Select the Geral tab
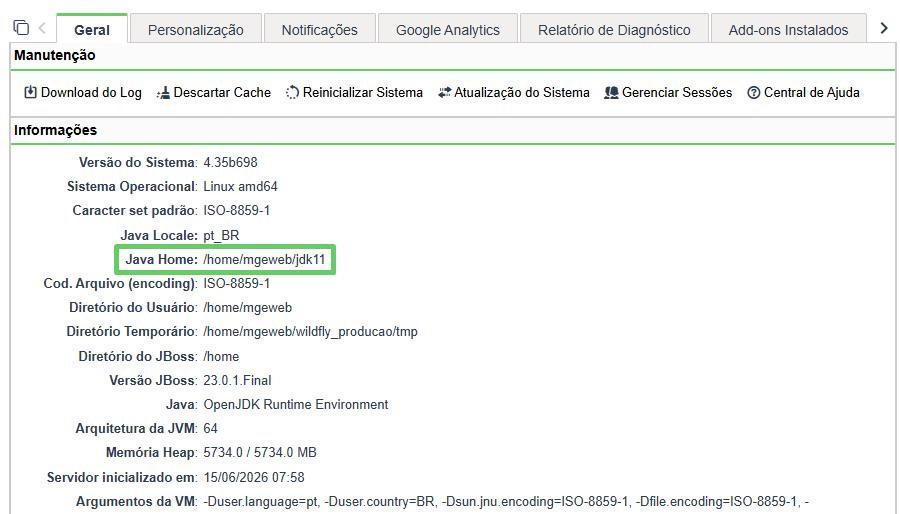The height and width of the screenshot is (514, 900). (92, 30)
